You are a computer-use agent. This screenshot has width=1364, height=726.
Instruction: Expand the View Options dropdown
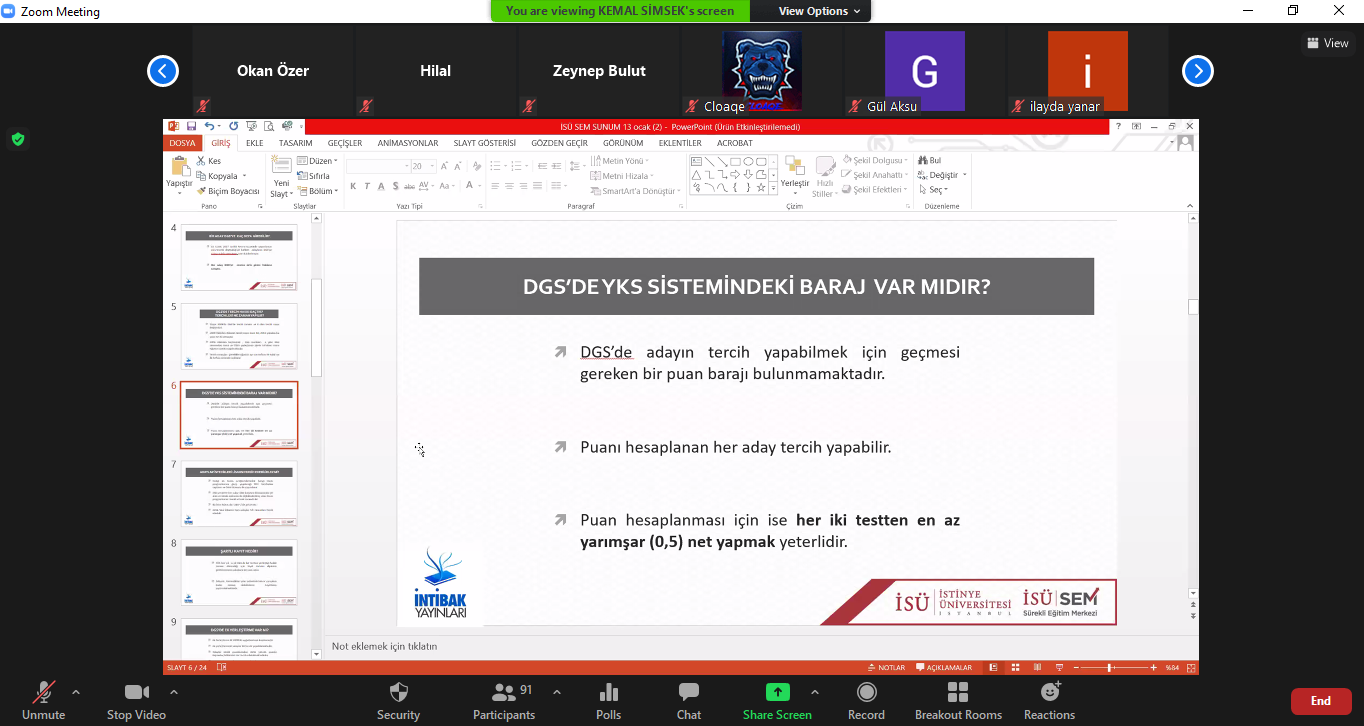pyautogui.click(x=819, y=11)
